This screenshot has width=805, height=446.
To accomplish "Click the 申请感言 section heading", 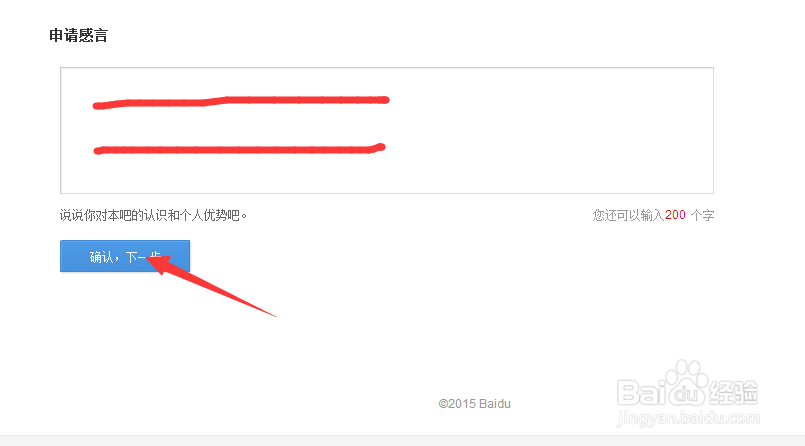I will point(79,35).
